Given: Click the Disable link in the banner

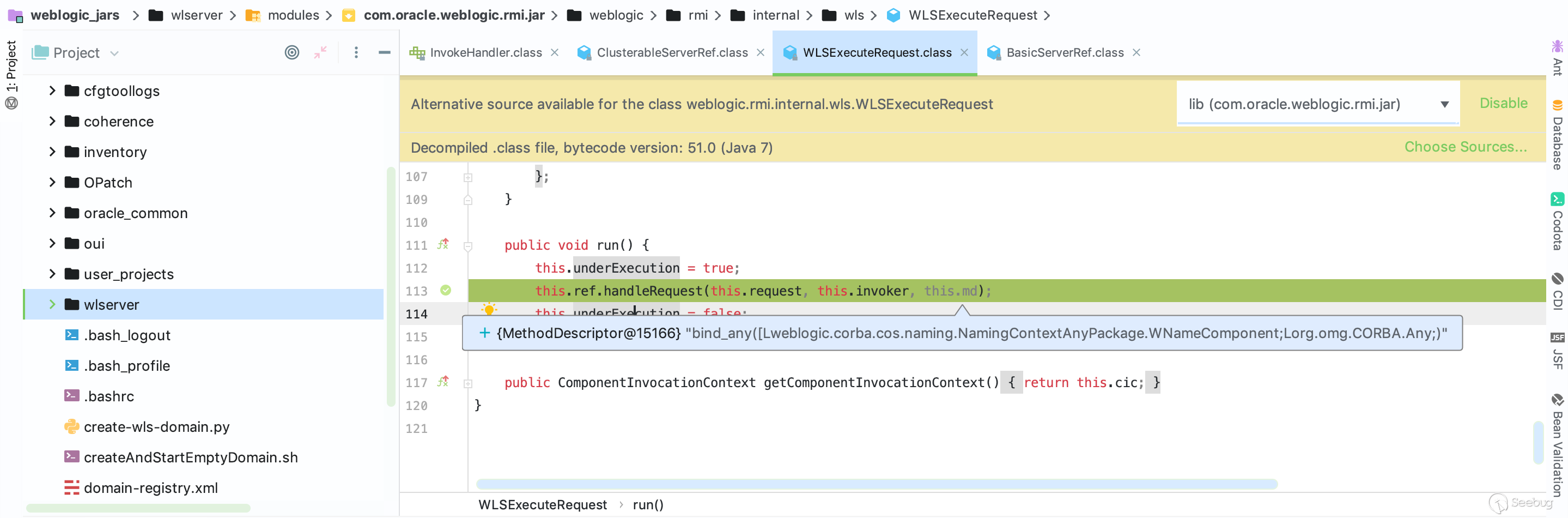Looking at the screenshot, I should click(1503, 103).
